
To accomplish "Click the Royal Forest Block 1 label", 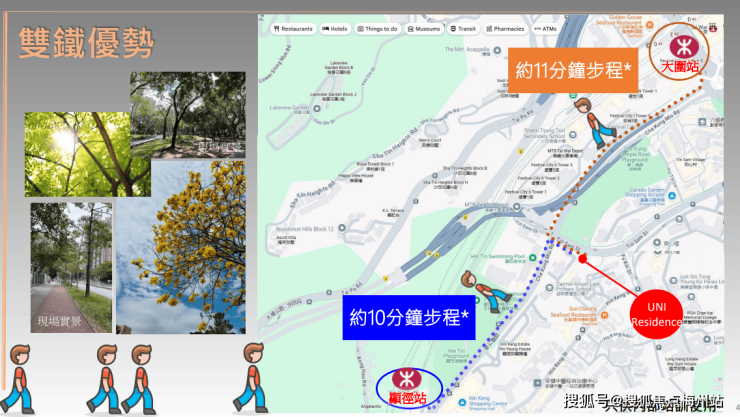I will click(375, 166).
